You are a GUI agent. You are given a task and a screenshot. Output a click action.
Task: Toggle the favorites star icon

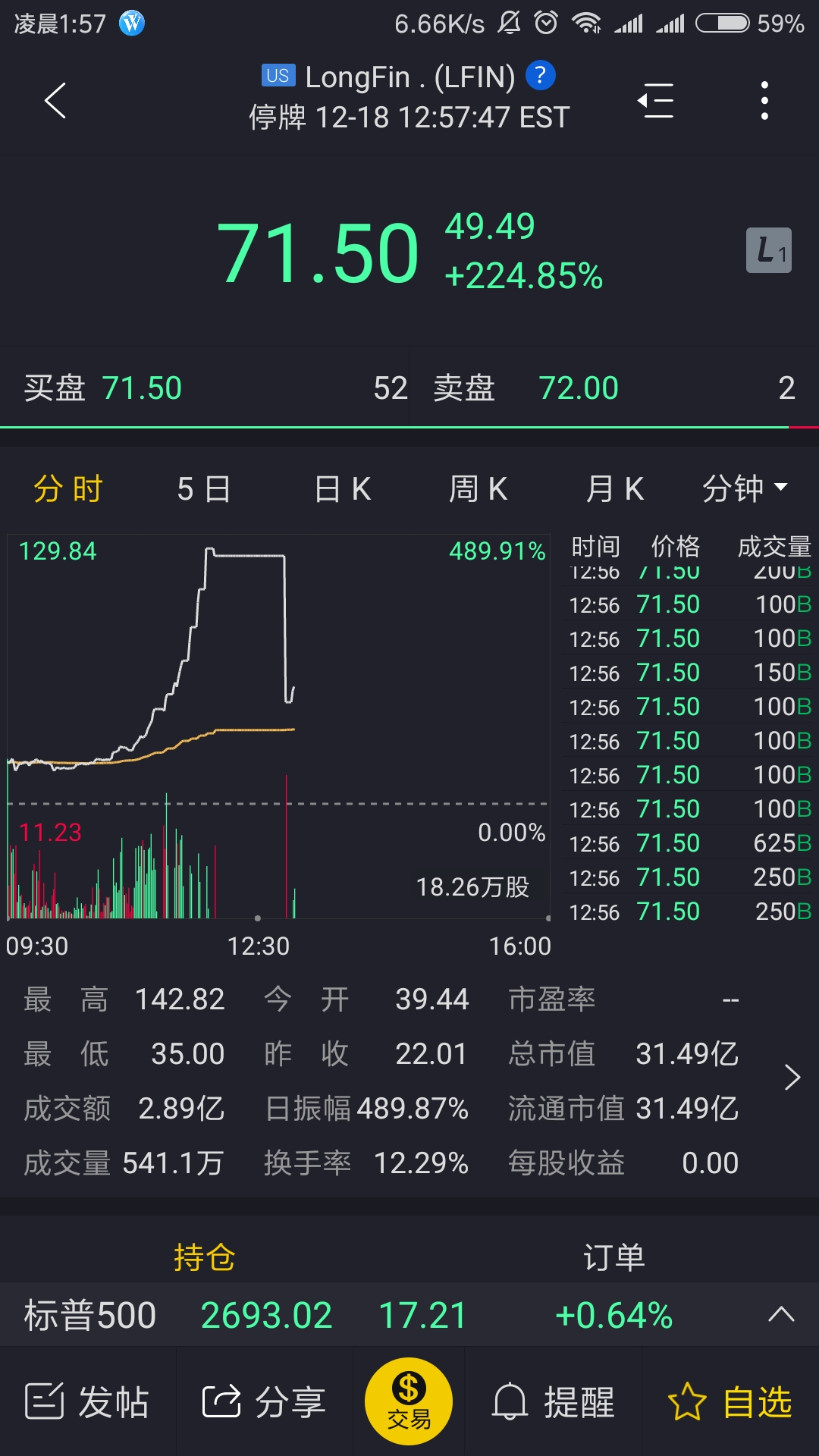tap(687, 1401)
